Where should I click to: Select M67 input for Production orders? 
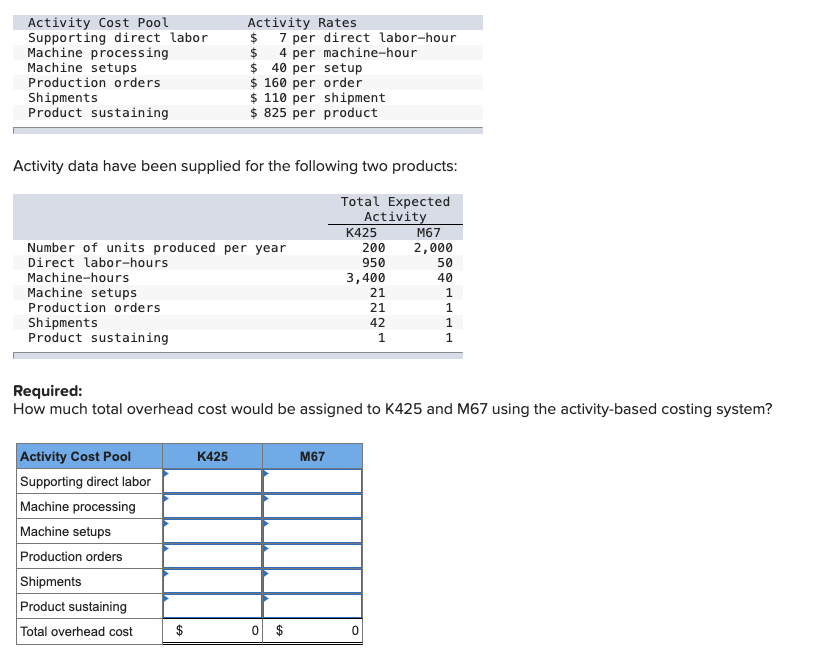312,556
